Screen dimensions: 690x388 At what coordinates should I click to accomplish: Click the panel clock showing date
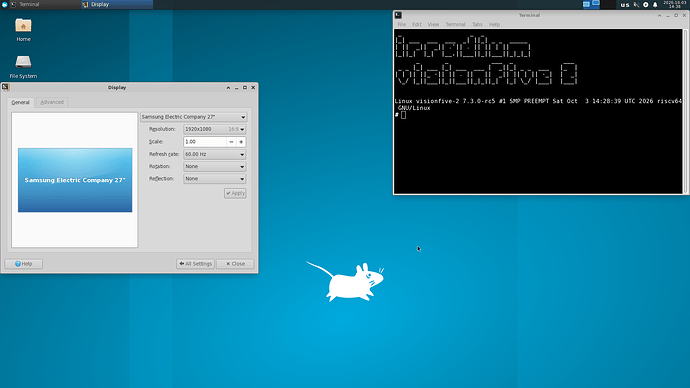(x=675, y=4)
